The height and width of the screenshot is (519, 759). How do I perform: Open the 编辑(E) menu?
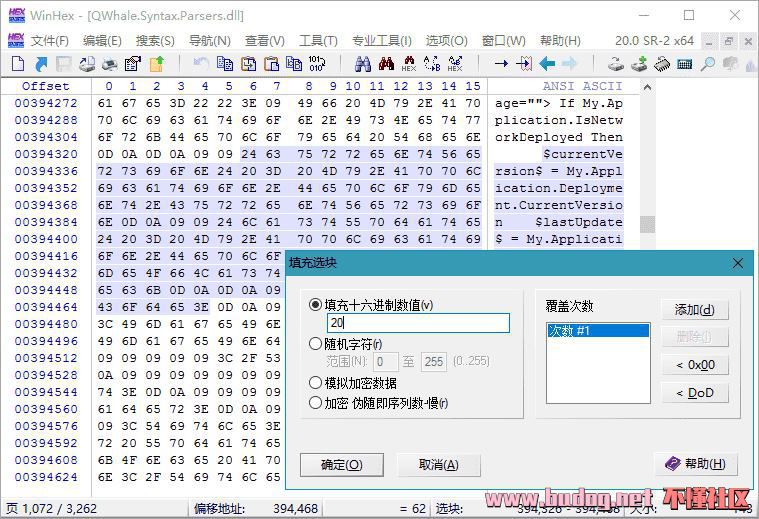pos(102,41)
